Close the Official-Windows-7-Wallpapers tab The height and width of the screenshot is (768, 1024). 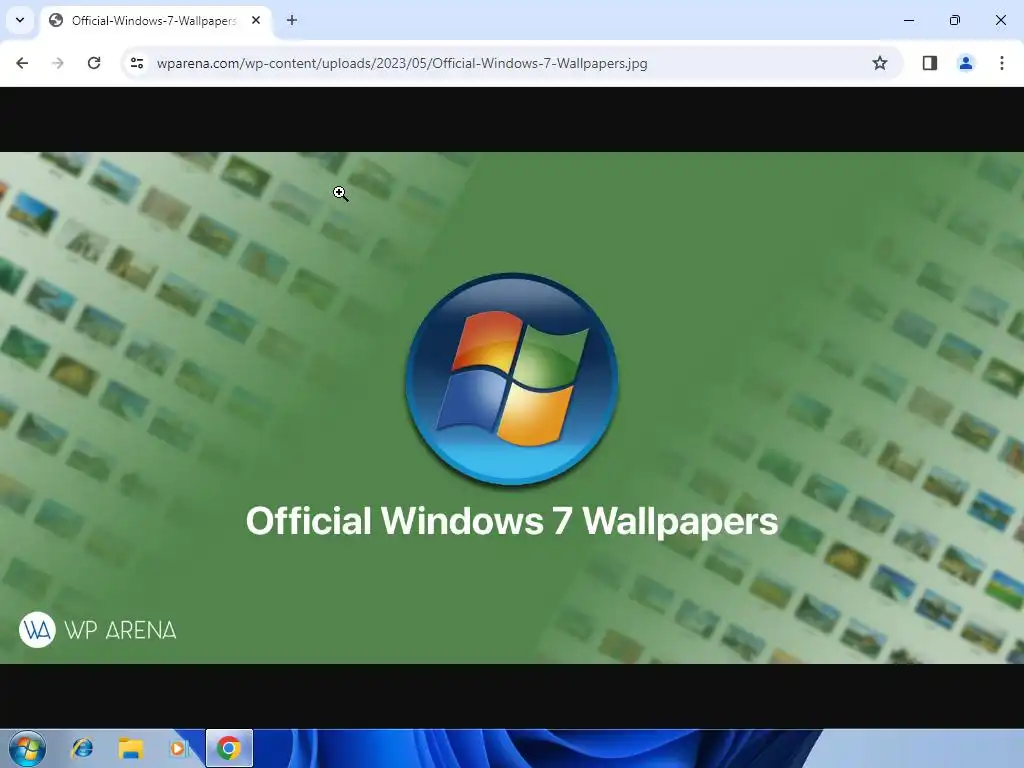(256, 20)
